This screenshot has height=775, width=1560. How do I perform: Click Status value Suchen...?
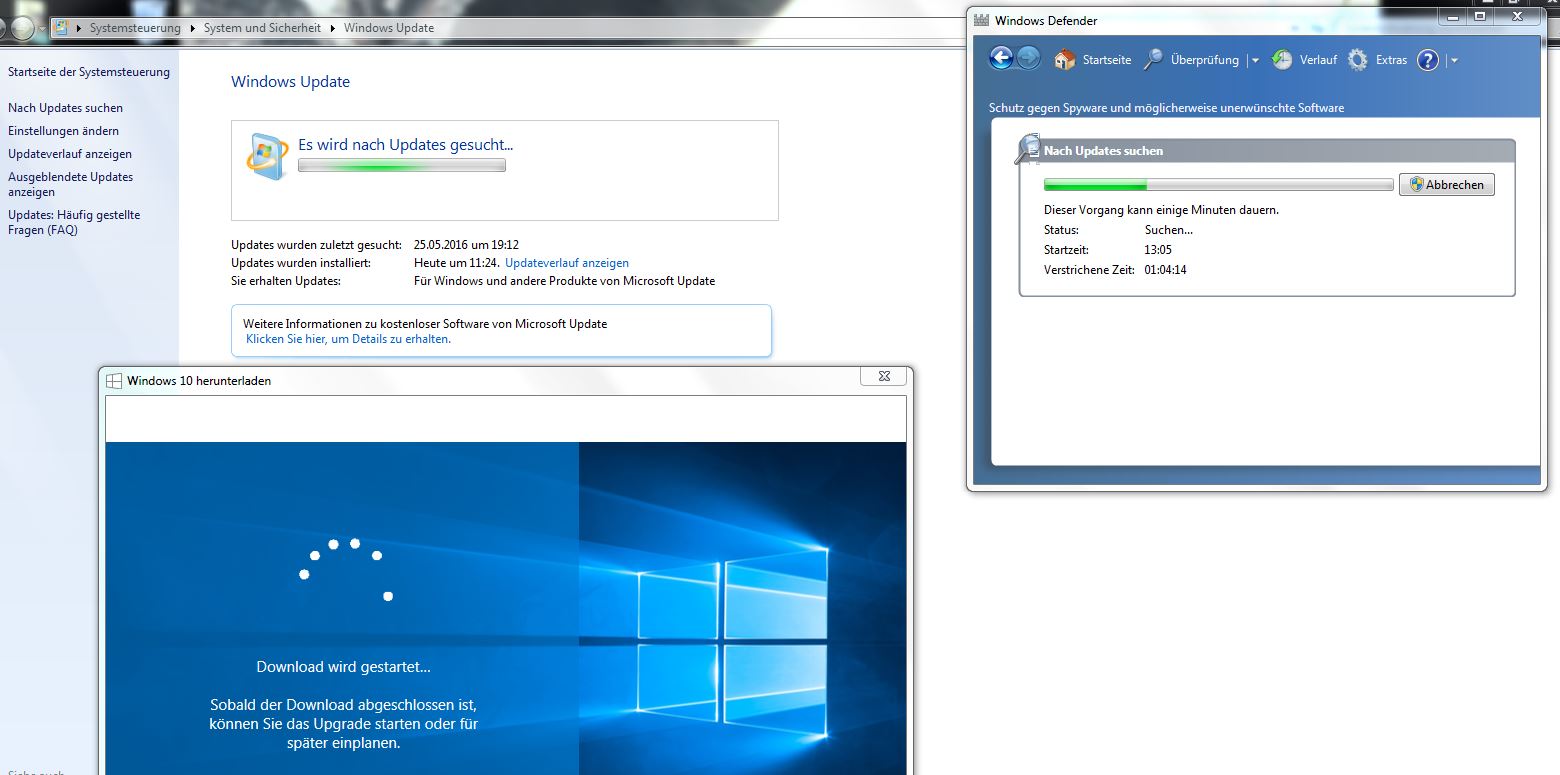tap(1169, 230)
